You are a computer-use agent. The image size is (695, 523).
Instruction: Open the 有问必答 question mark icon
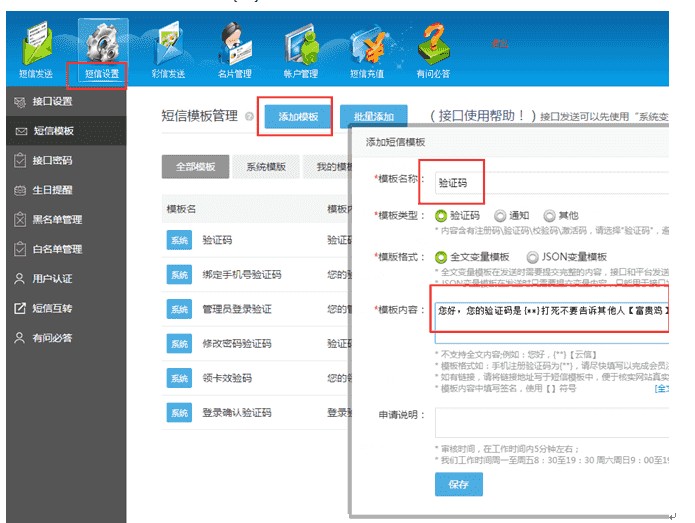pos(433,43)
